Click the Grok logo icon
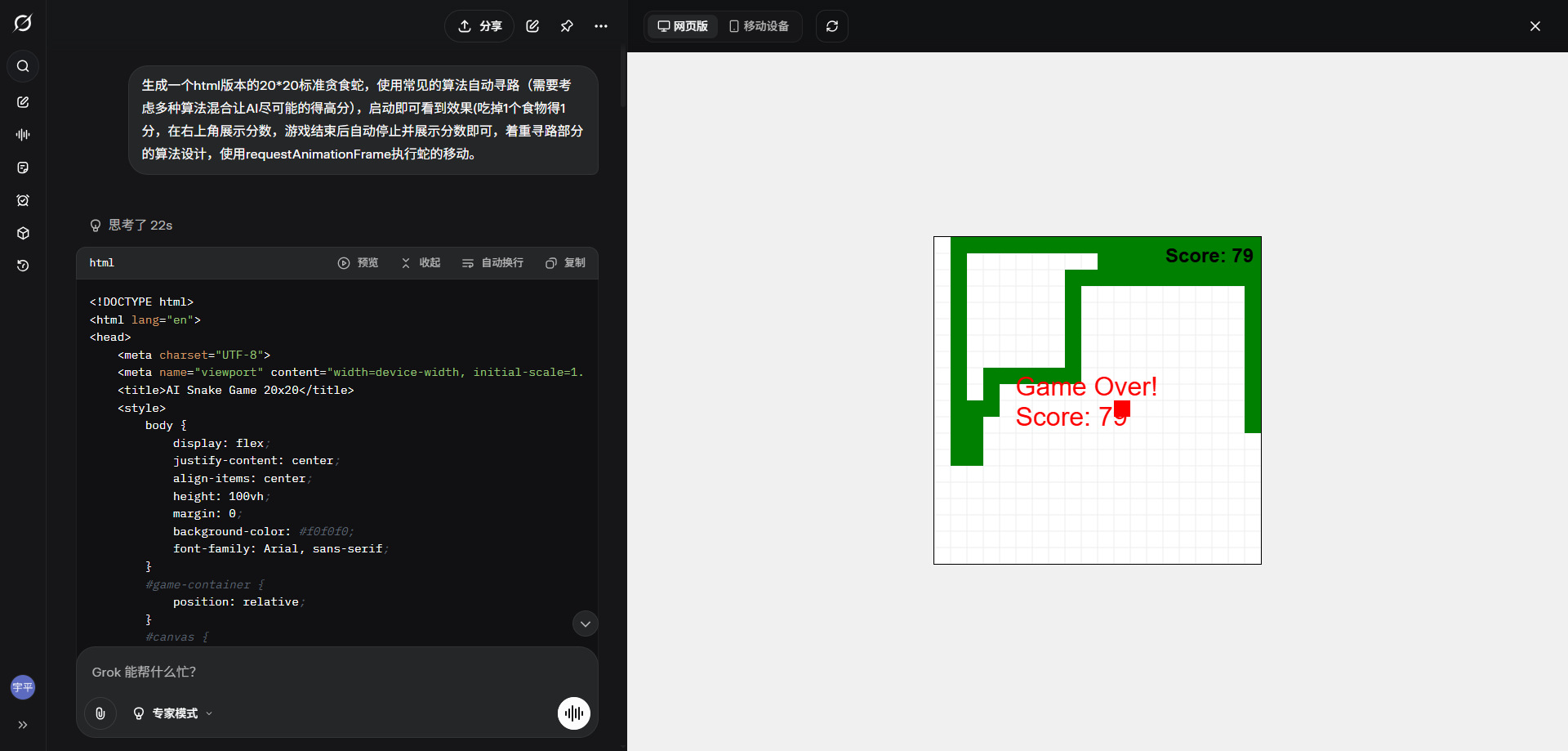This screenshot has height=751, width=1568. (x=23, y=23)
